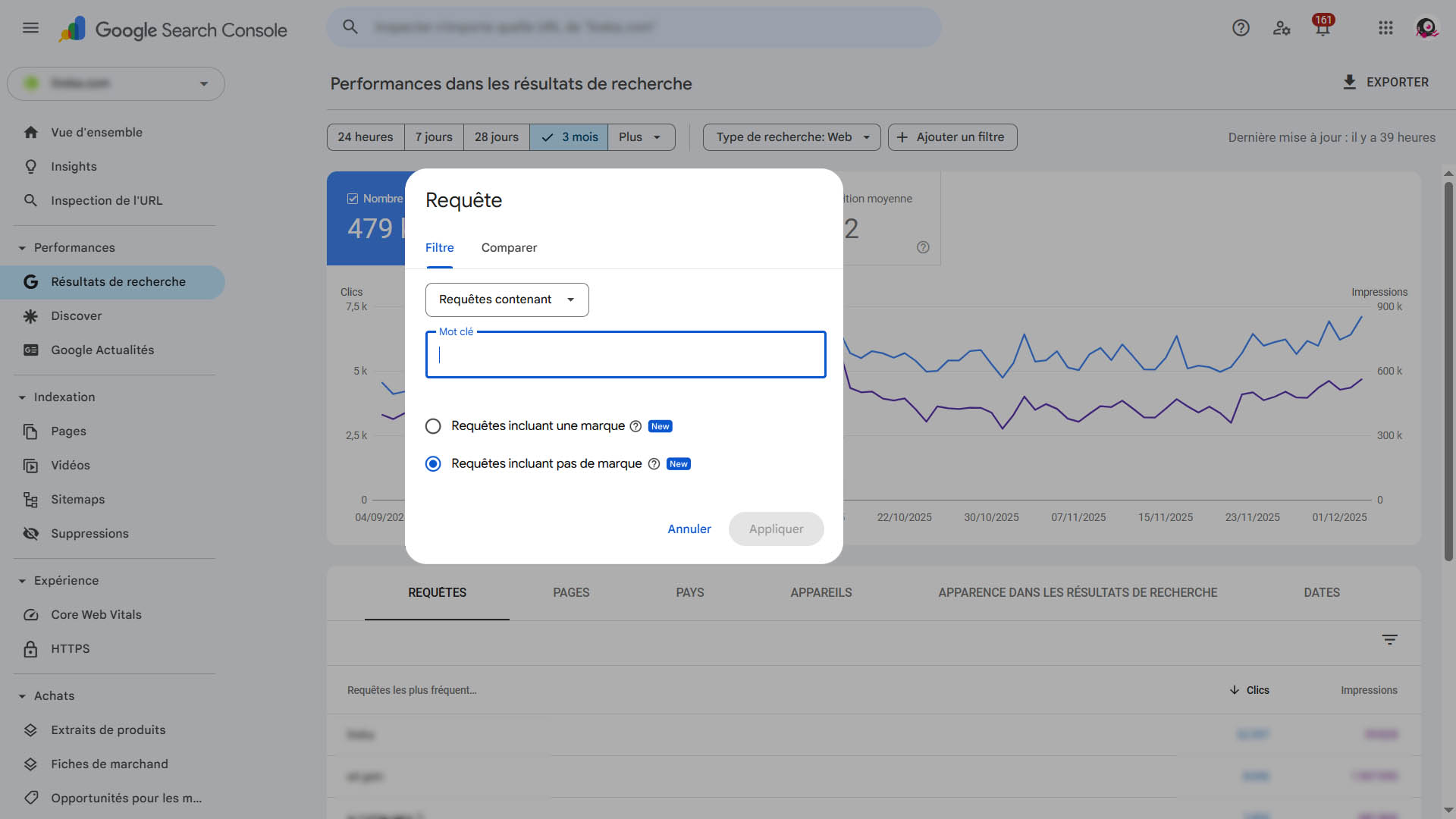Screen dimensions: 1456x819
Task: Click the table filter rows icon
Action: 1389,639
